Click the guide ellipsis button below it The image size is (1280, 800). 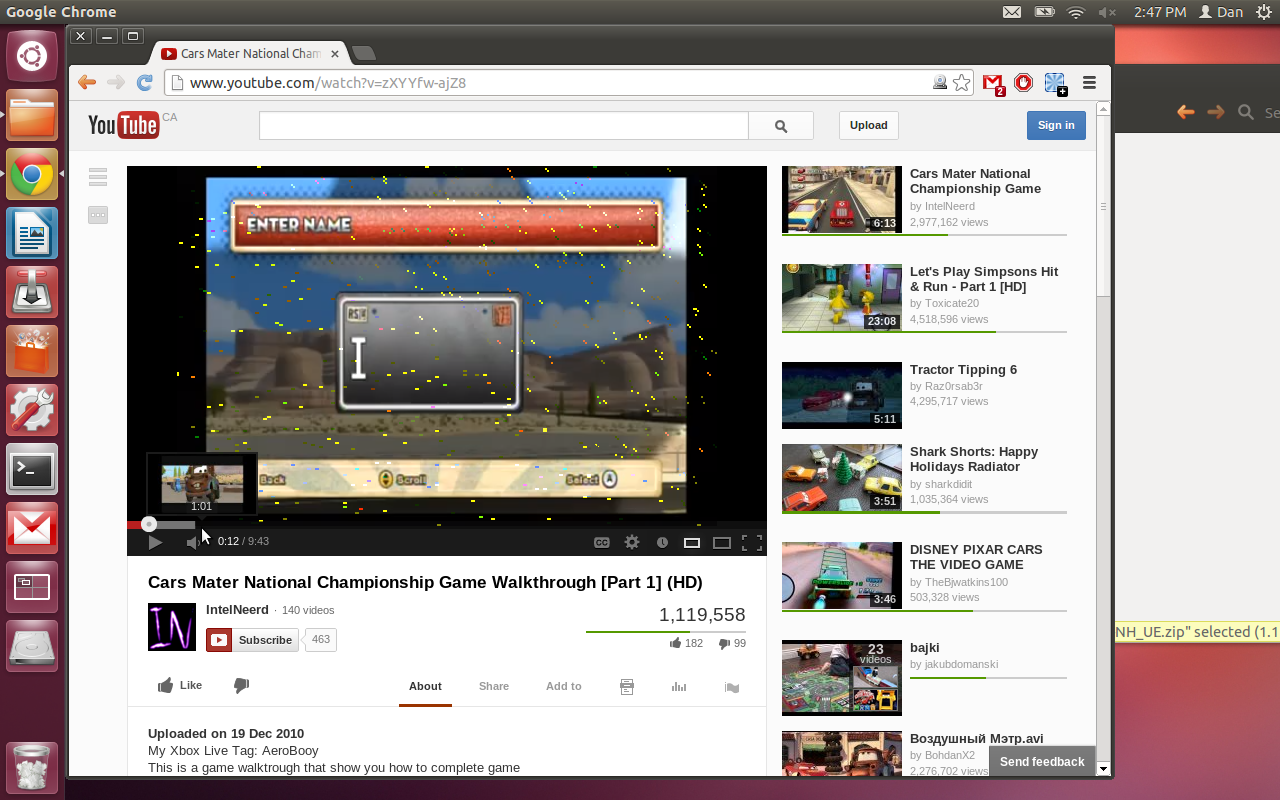[98, 214]
